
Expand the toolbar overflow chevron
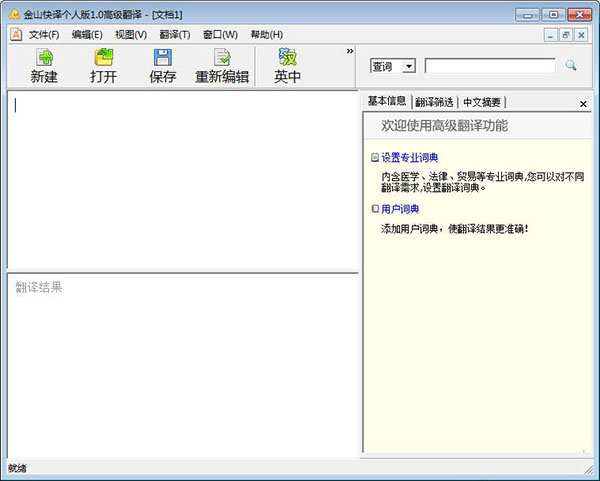(x=350, y=51)
